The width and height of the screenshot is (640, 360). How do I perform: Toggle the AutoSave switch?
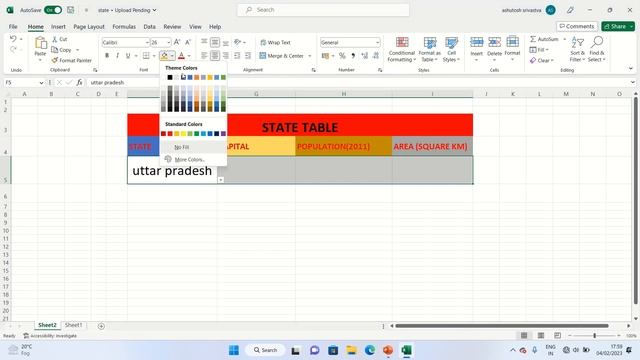pyautogui.click(x=53, y=10)
